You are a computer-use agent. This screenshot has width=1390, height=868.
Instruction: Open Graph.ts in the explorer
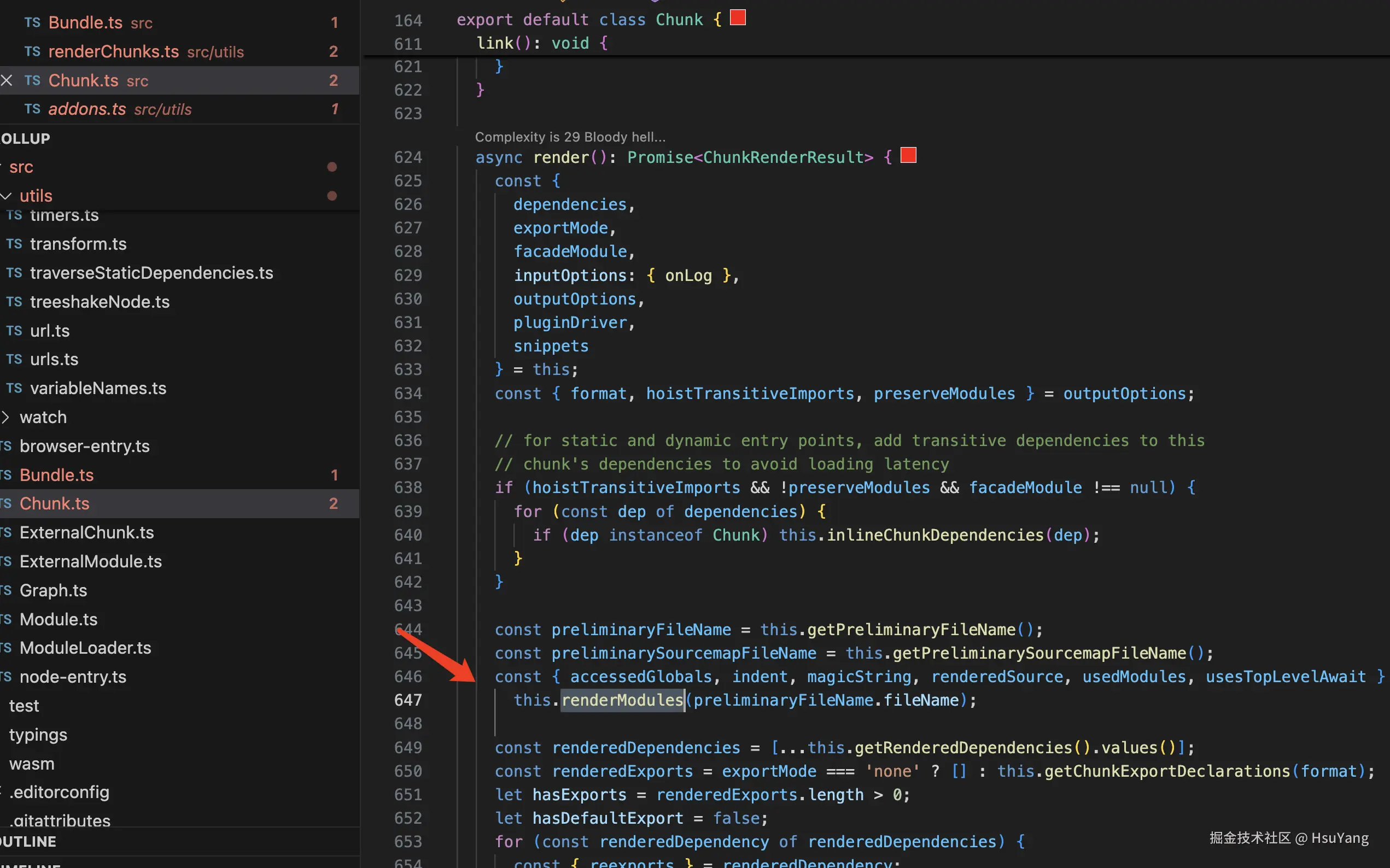pyautogui.click(x=54, y=590)
